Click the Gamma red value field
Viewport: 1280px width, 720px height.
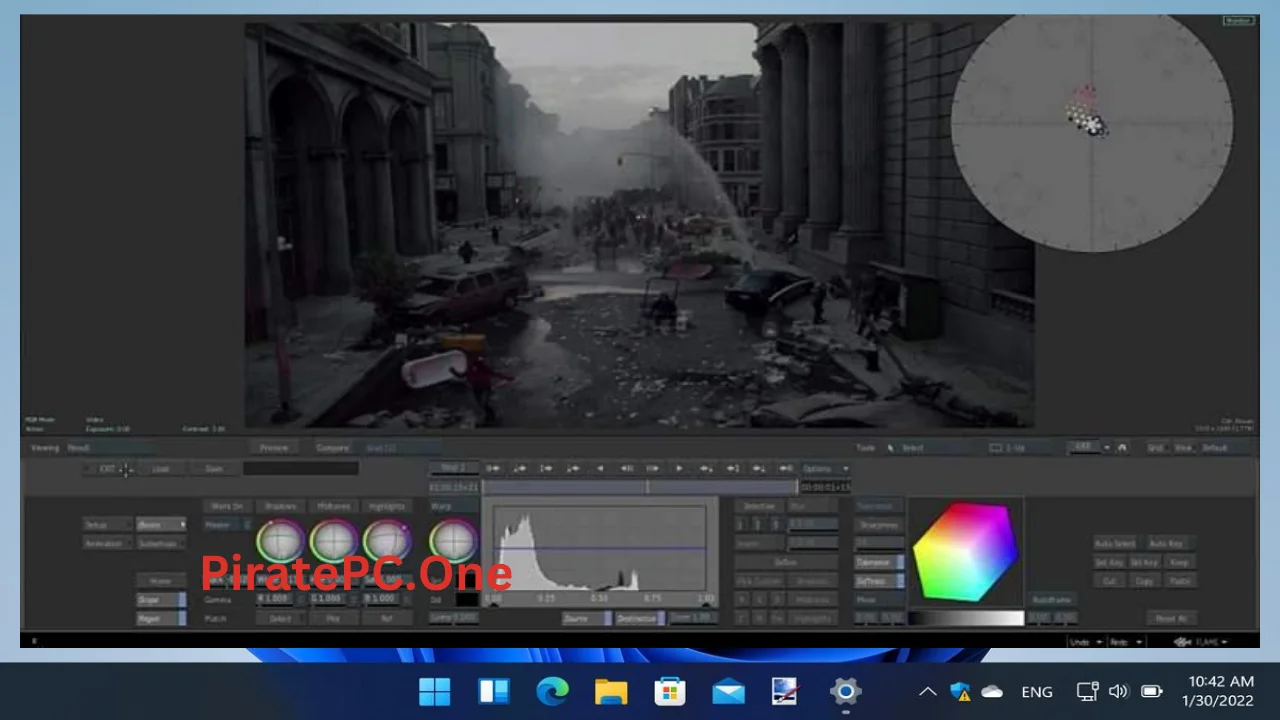point(275,598)
